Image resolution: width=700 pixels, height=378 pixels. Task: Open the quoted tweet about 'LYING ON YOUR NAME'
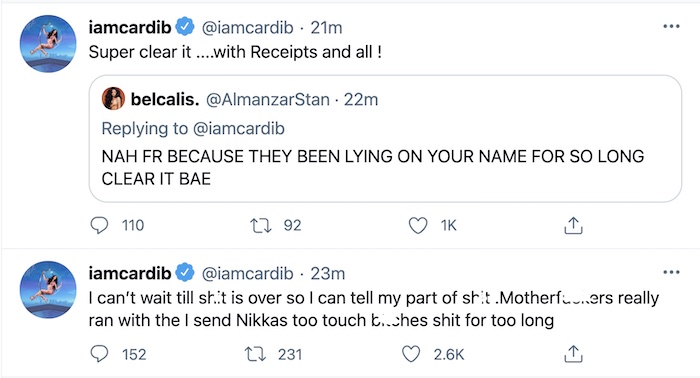coord(385,139)
